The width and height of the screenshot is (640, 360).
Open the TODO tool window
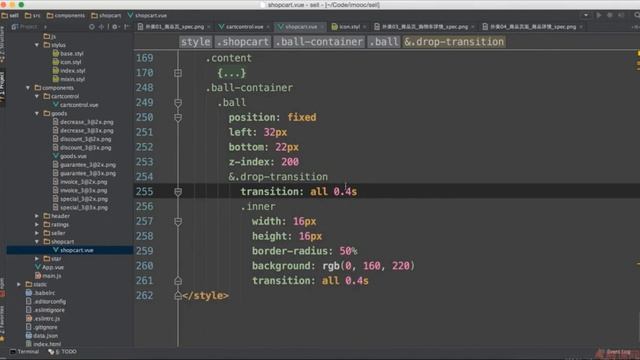(x=62, y=351)
